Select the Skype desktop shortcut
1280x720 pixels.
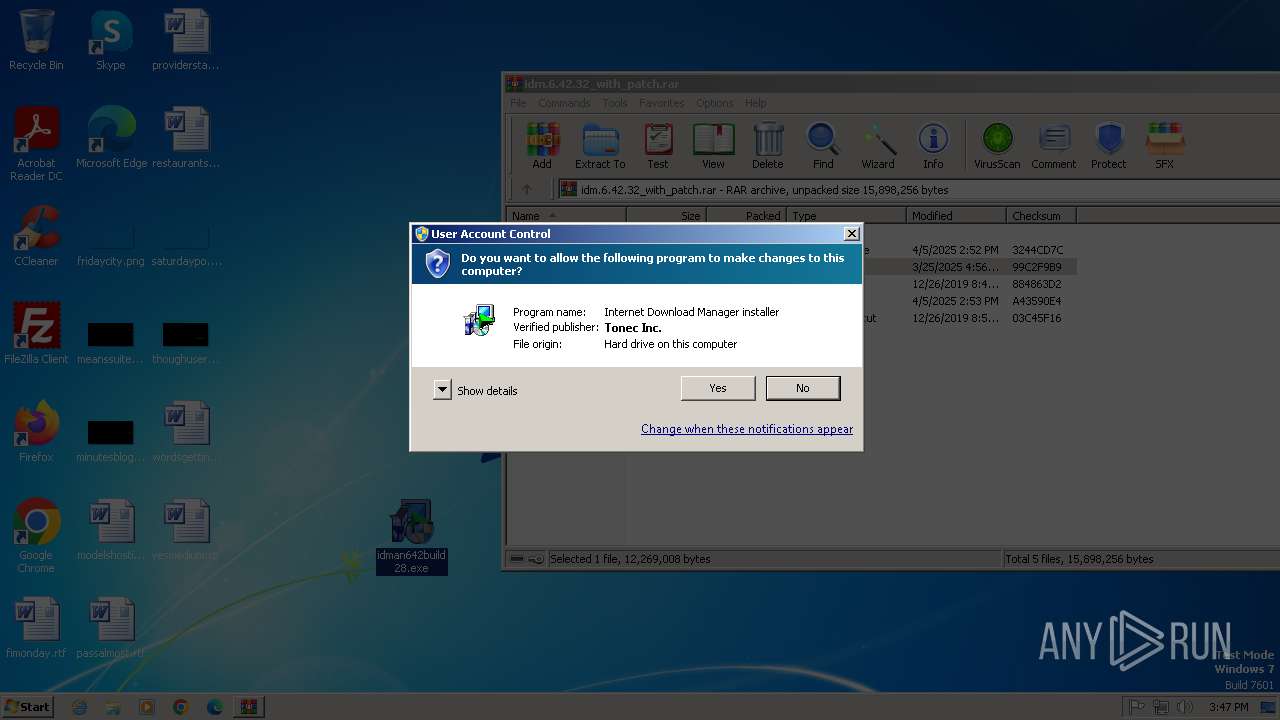point(111,40)
